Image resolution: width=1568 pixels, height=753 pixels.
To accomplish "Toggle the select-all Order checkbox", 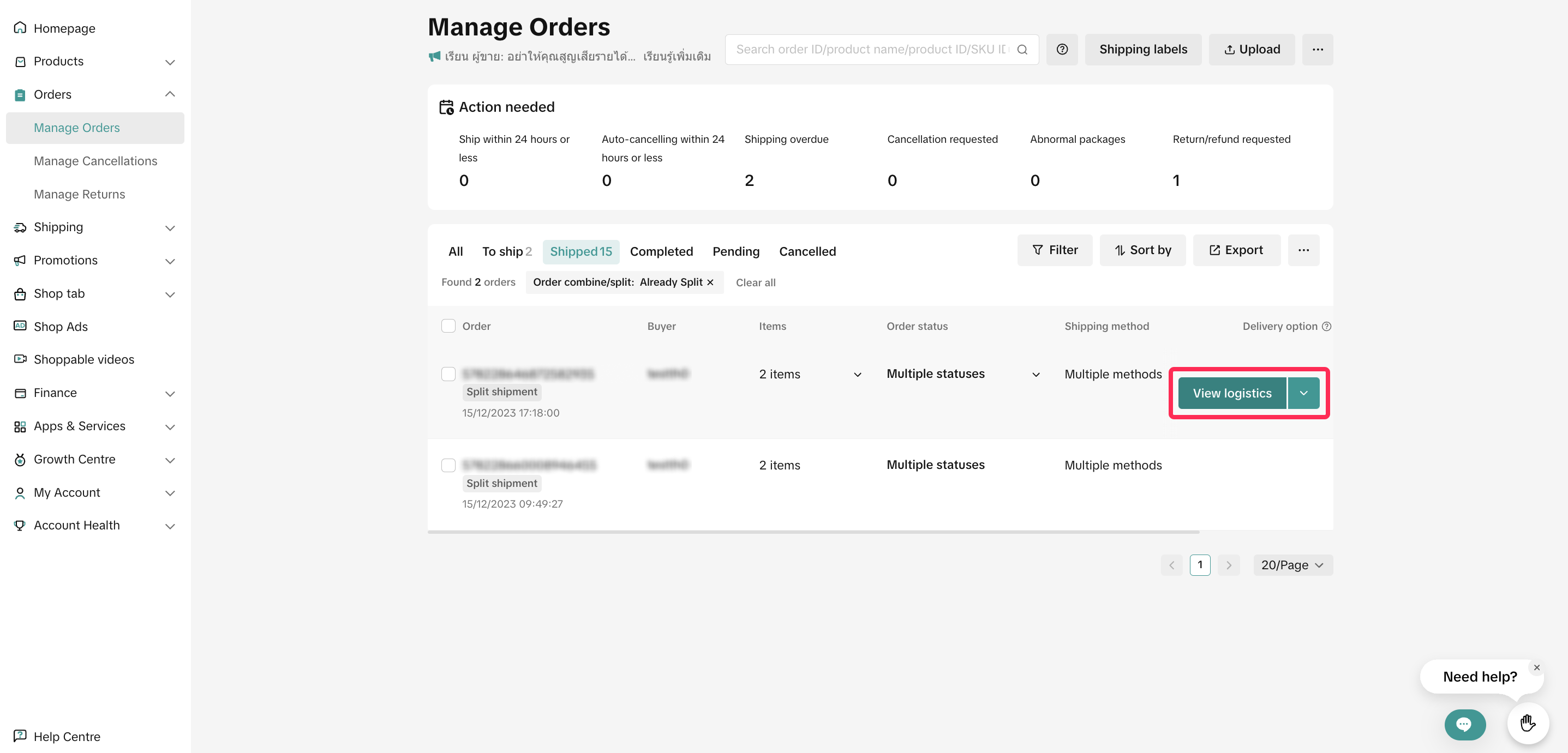I will point(448,326).
